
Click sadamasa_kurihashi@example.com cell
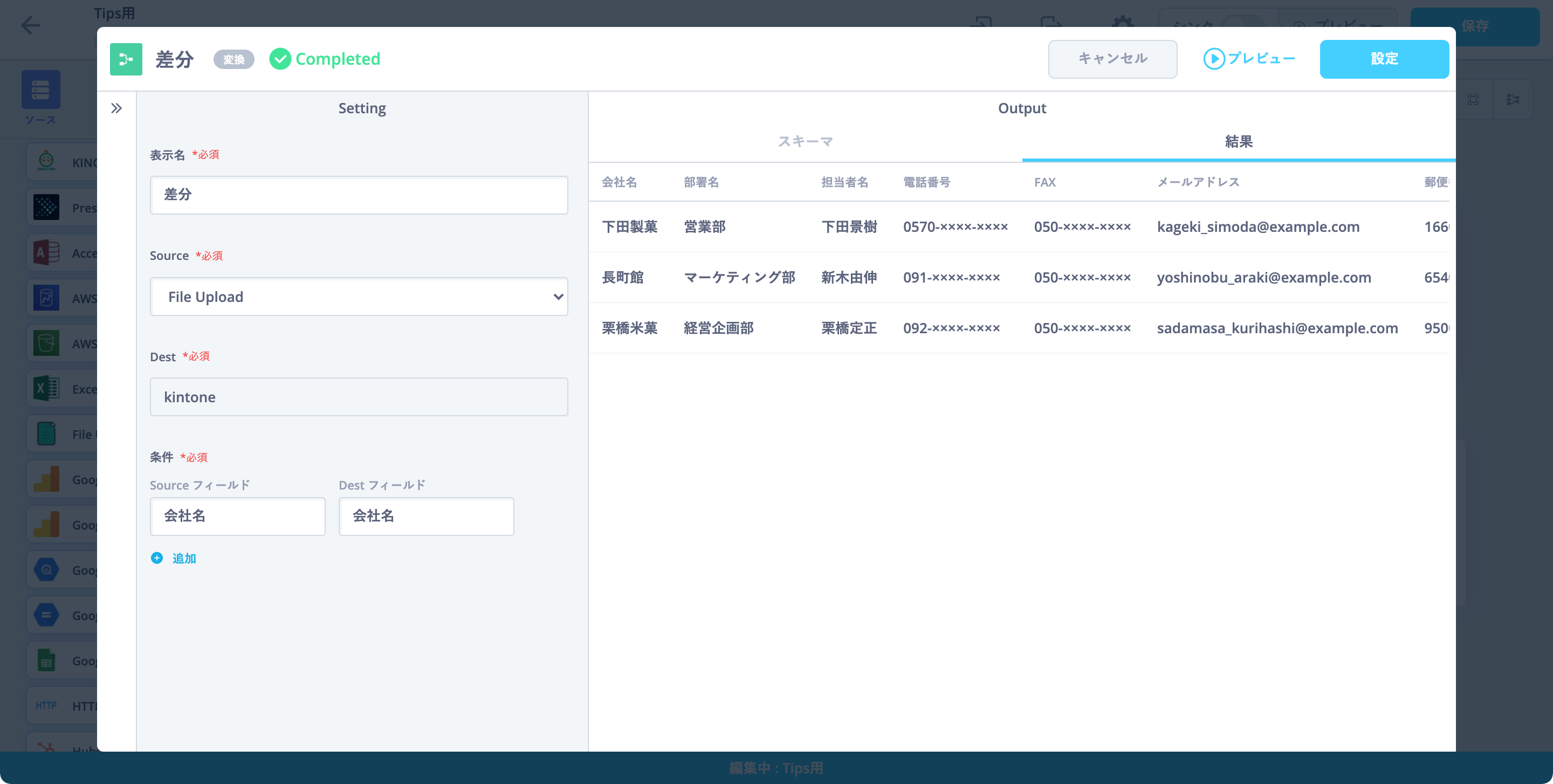[x=1277, y=328]
